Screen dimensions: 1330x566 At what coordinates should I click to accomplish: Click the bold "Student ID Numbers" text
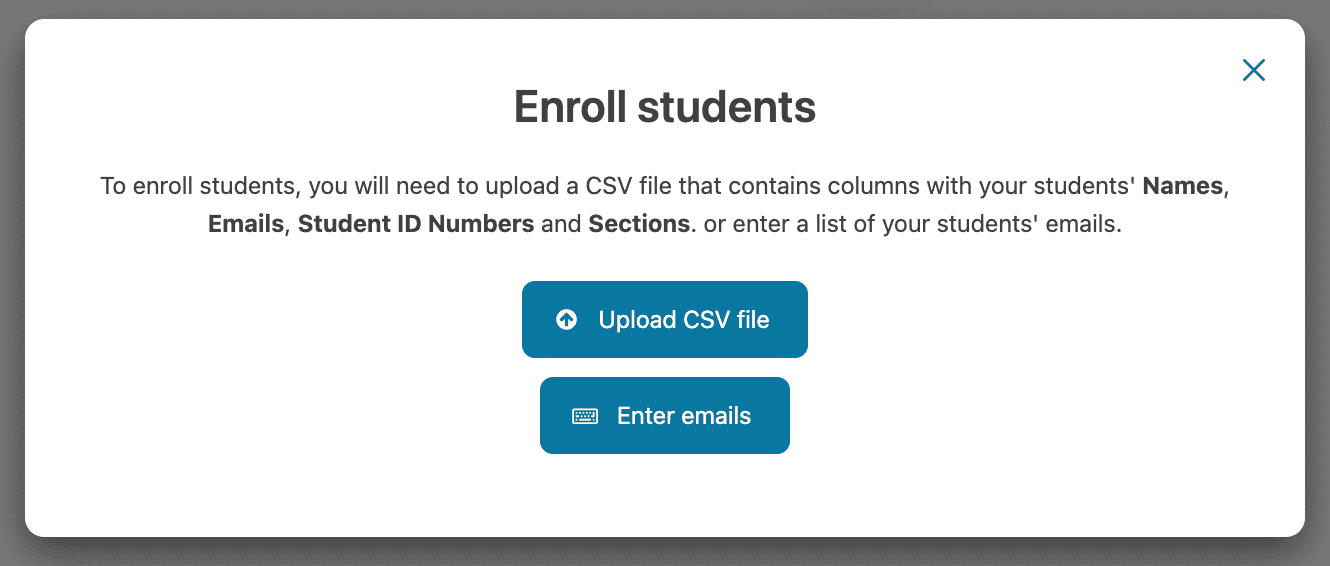(x=415, y=224)
